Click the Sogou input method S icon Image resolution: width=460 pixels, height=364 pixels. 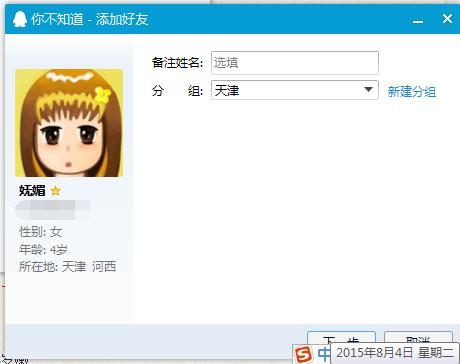[304, 354]
